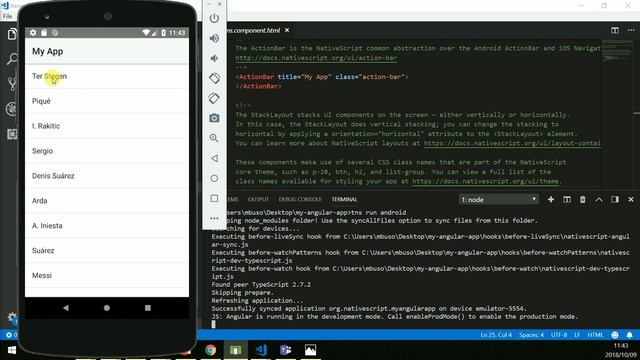
Task: Tap Sergio list item
Action: pyautogui.click(x=107, y=151)
